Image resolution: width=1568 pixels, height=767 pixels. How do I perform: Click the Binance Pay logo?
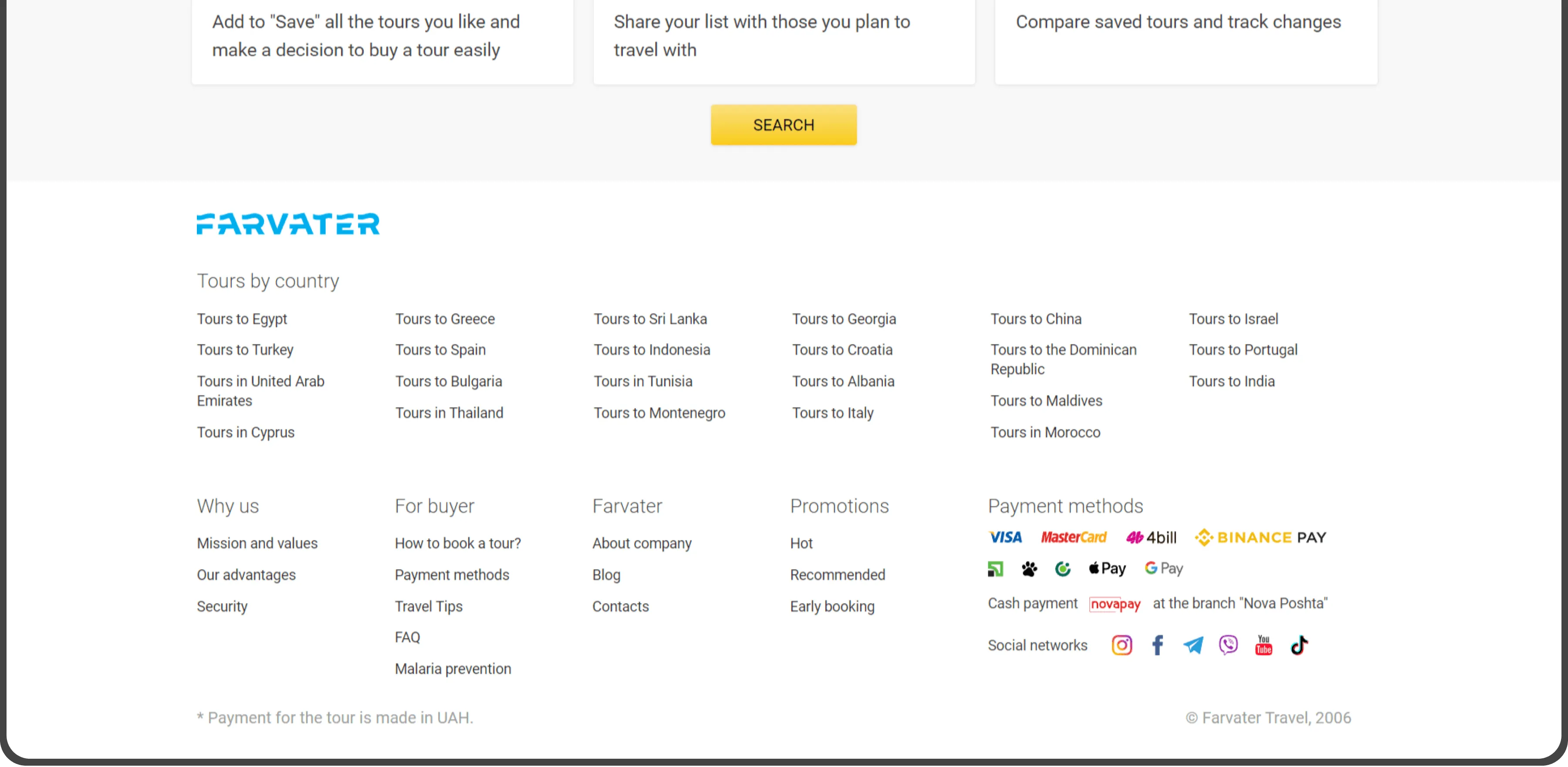coord(1260,537)
